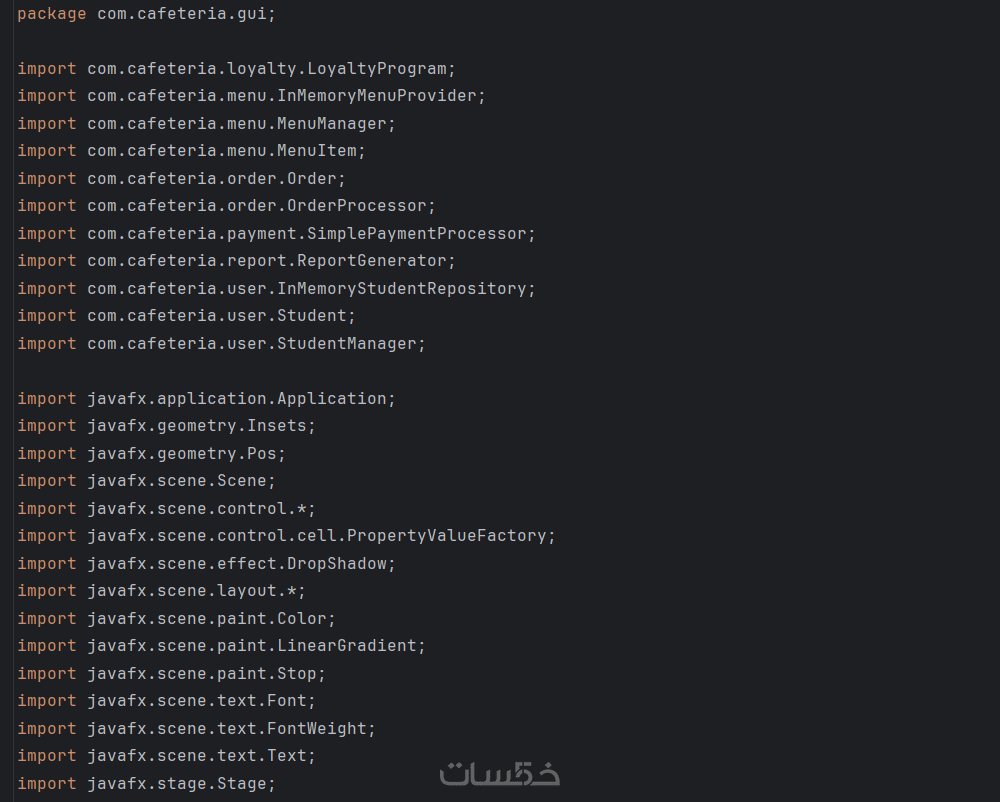Click the package com.cafeteria.gui declaration line

coord(145,14)
